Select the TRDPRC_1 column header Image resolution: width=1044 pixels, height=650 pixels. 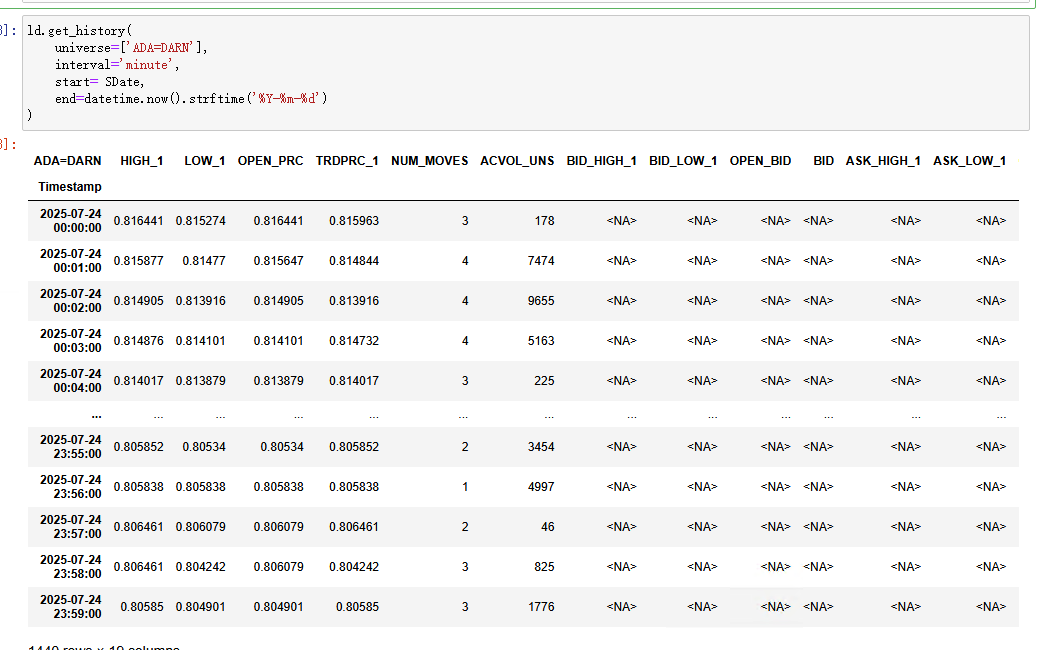pyautogui.click(x=347, y=161)
